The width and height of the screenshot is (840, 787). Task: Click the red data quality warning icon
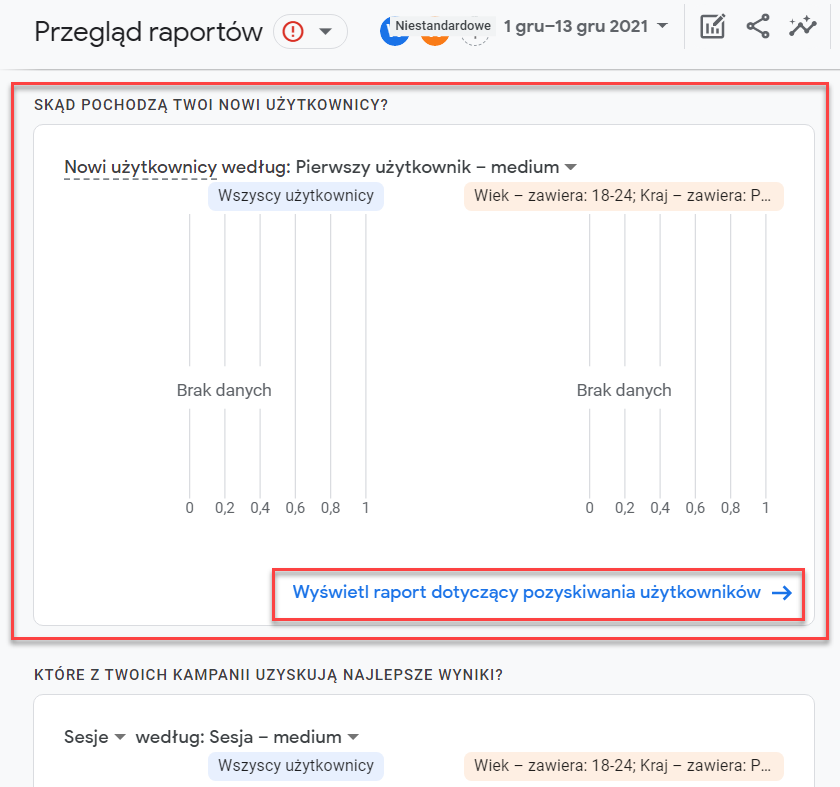(x=293, y=32)
